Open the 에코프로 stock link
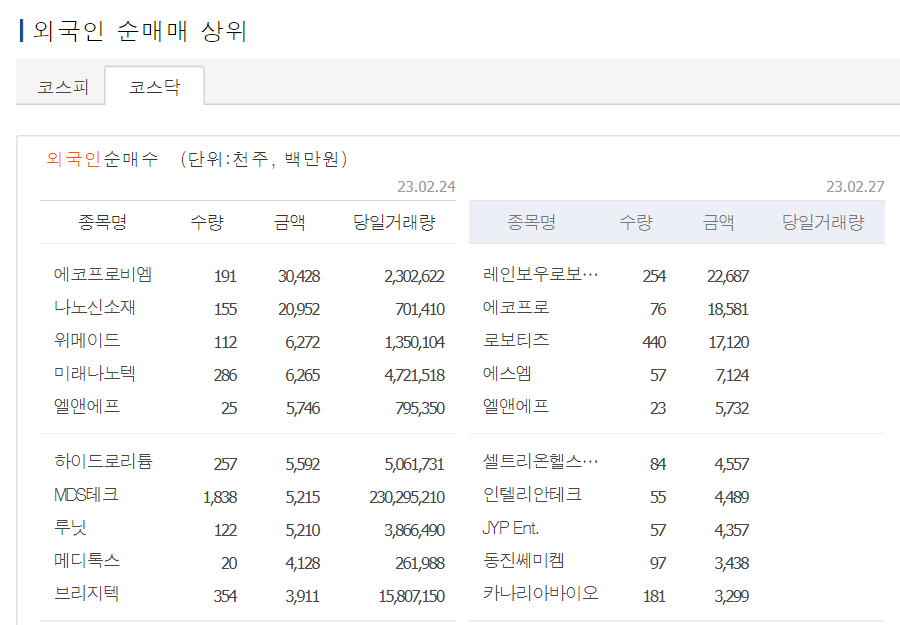Image resolution: width=900 pixels, height=625 pixels. tap(515, 308)
